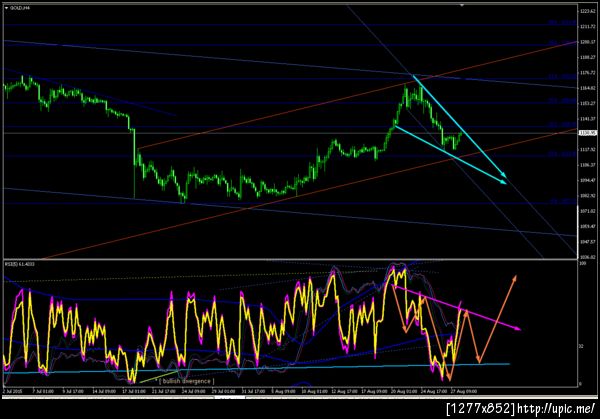Click the RSI indicator label in the lower pane
The width and height of the screenshot is (600, 419).
click(19, 264)
